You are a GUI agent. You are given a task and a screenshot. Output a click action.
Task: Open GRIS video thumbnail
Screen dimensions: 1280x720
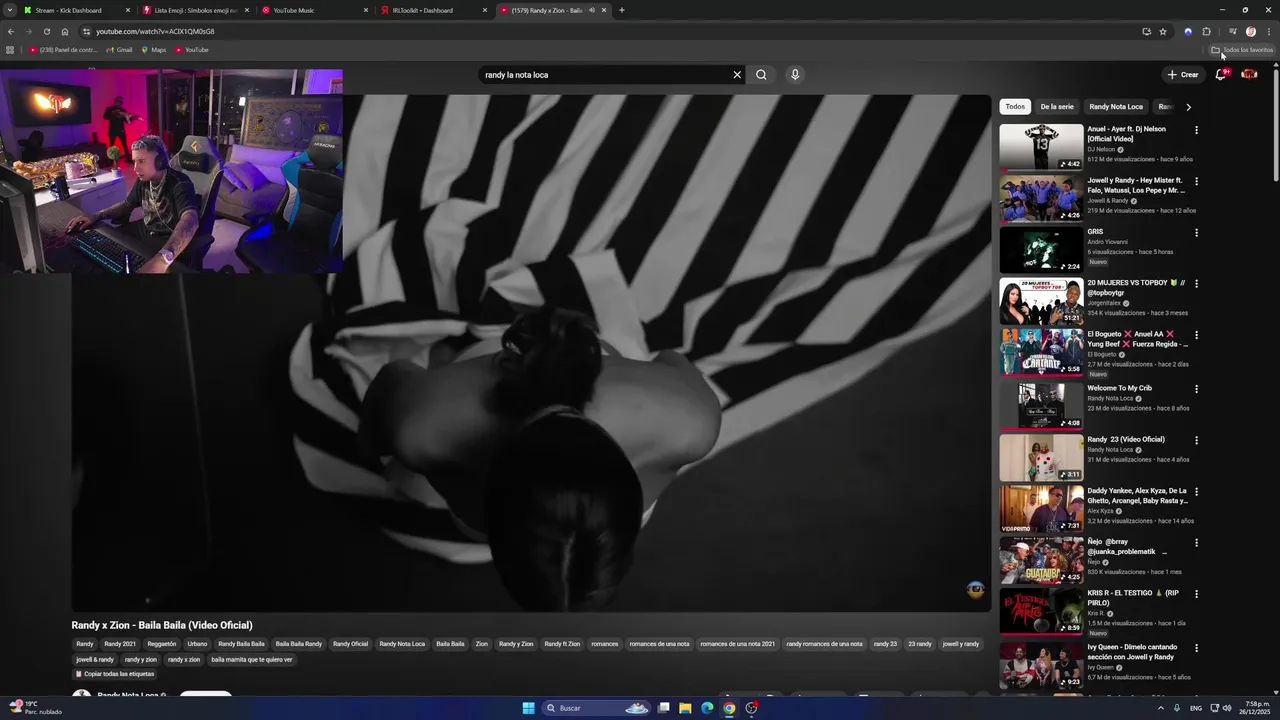pyautogui.click(x=1041, y=249)
